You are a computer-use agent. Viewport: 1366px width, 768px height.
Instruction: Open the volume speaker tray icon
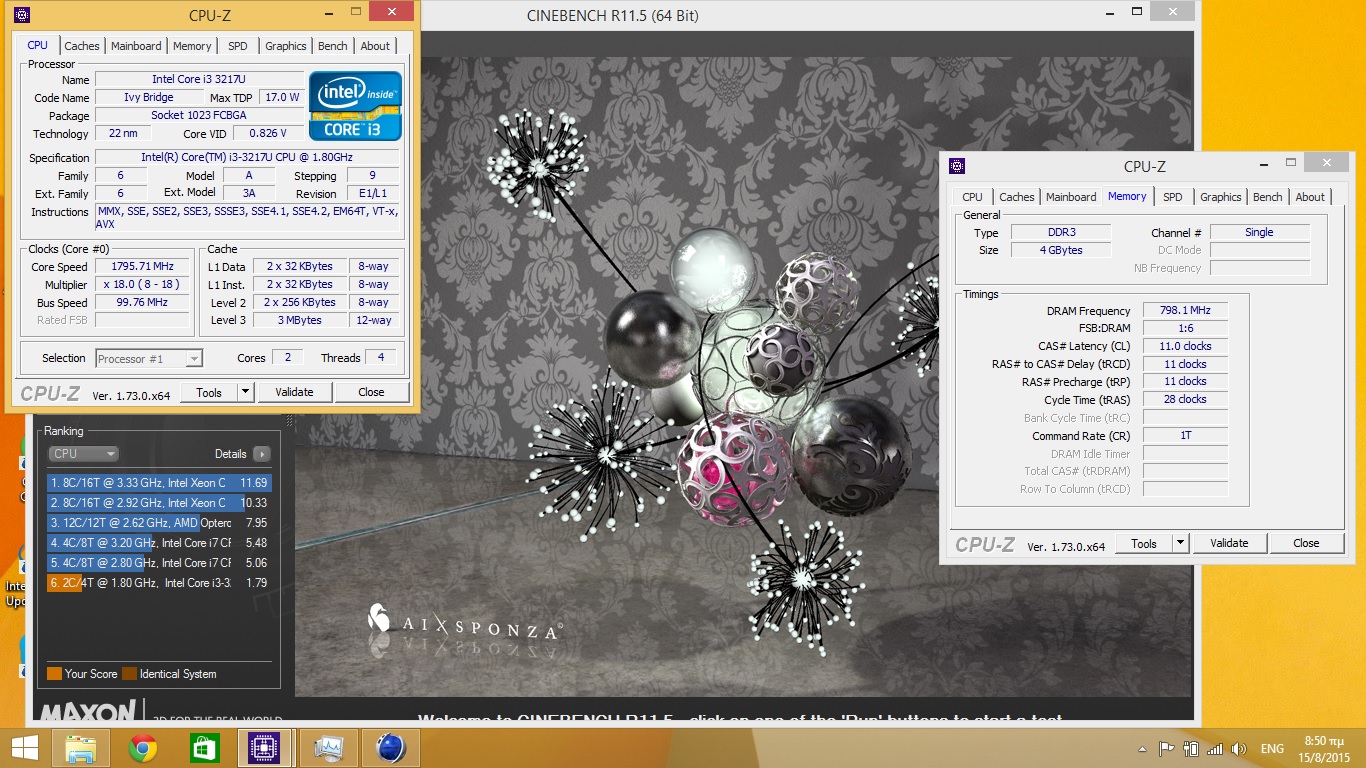(1240, 749)
